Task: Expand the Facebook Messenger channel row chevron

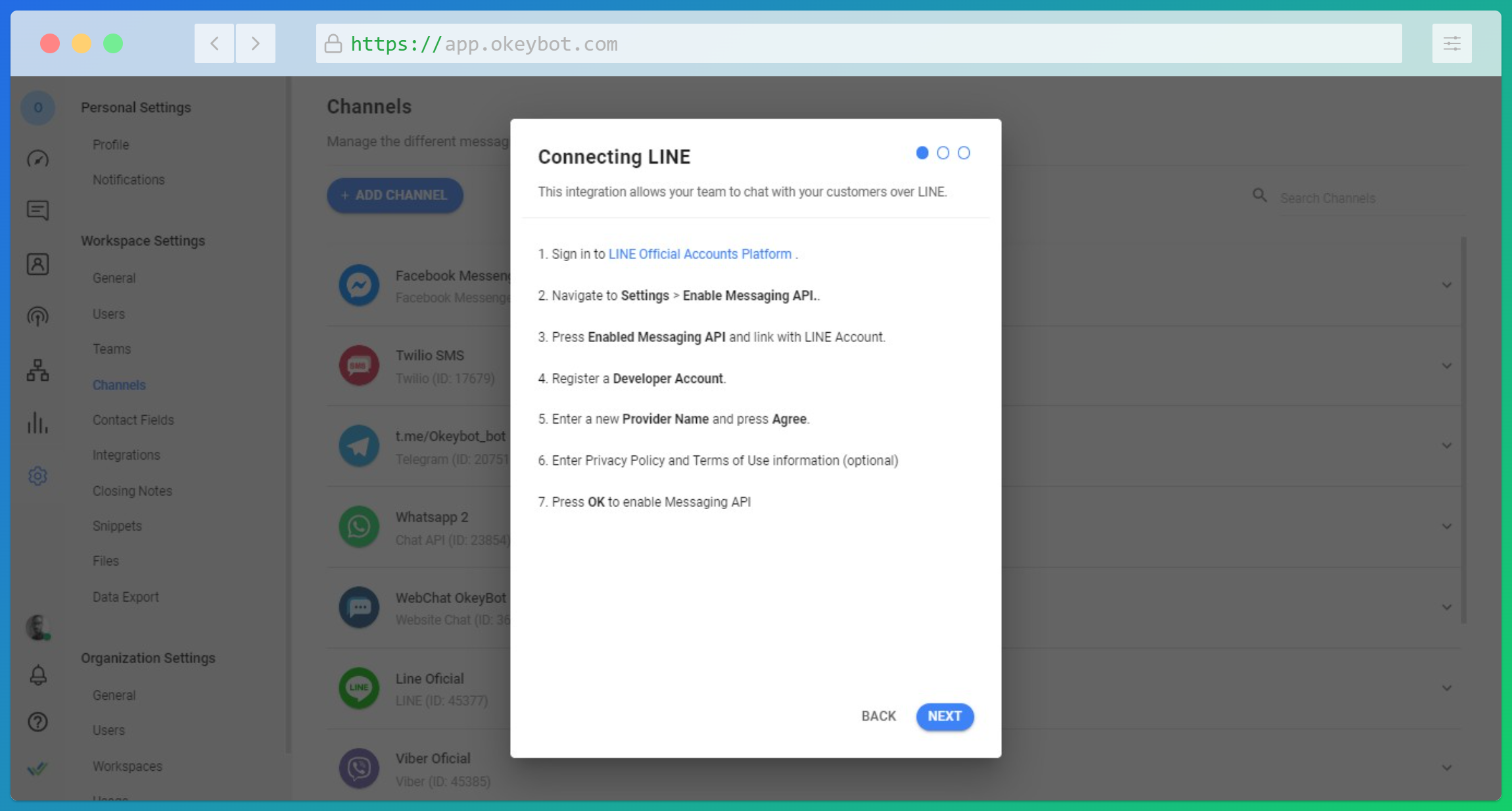Action: pyautogui.click(x=1447, y=285)
